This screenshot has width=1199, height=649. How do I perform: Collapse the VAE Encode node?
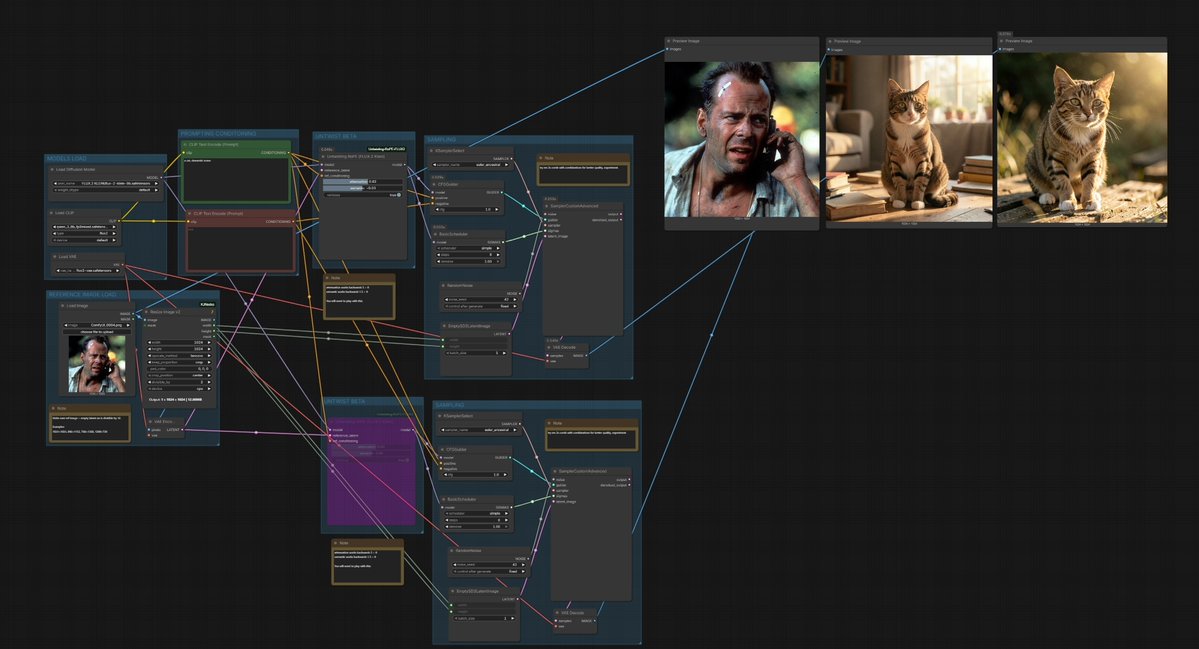[151, 422]
